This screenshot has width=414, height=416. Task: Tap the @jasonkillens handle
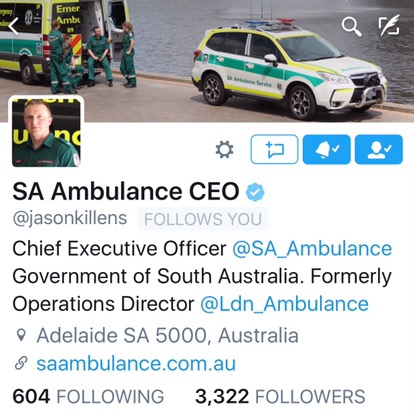click(70, 219)
